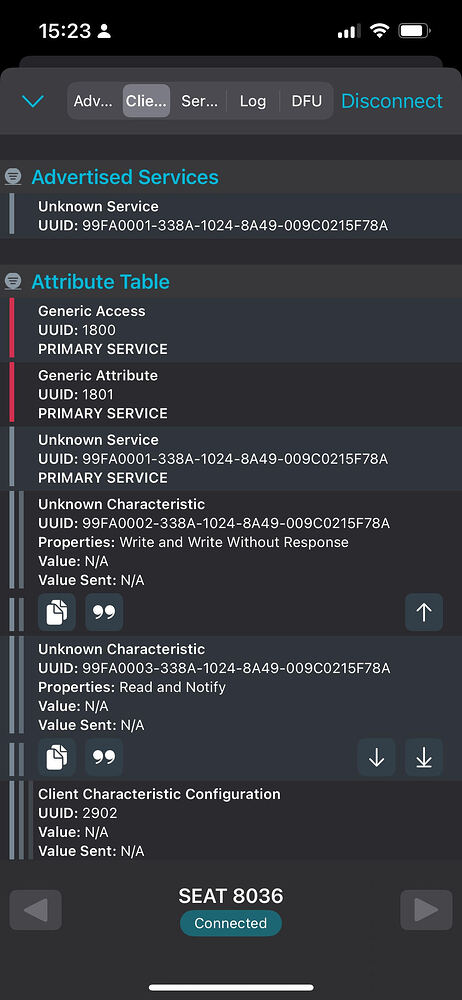Tap the write up-arrow for 99FA0002
Image resolution: width=462 pixels, height=1000 pixels.
tap(424, 612)
